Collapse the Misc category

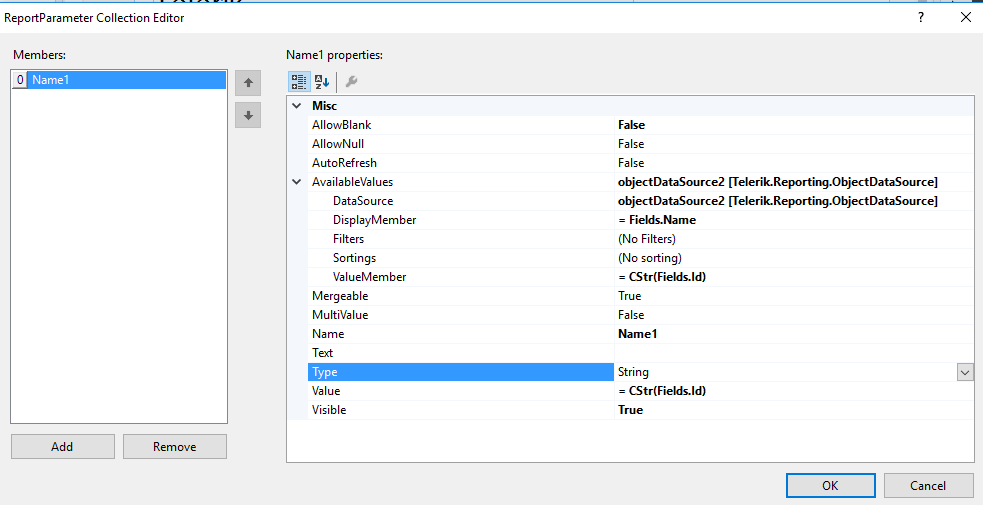coord(296,105)
